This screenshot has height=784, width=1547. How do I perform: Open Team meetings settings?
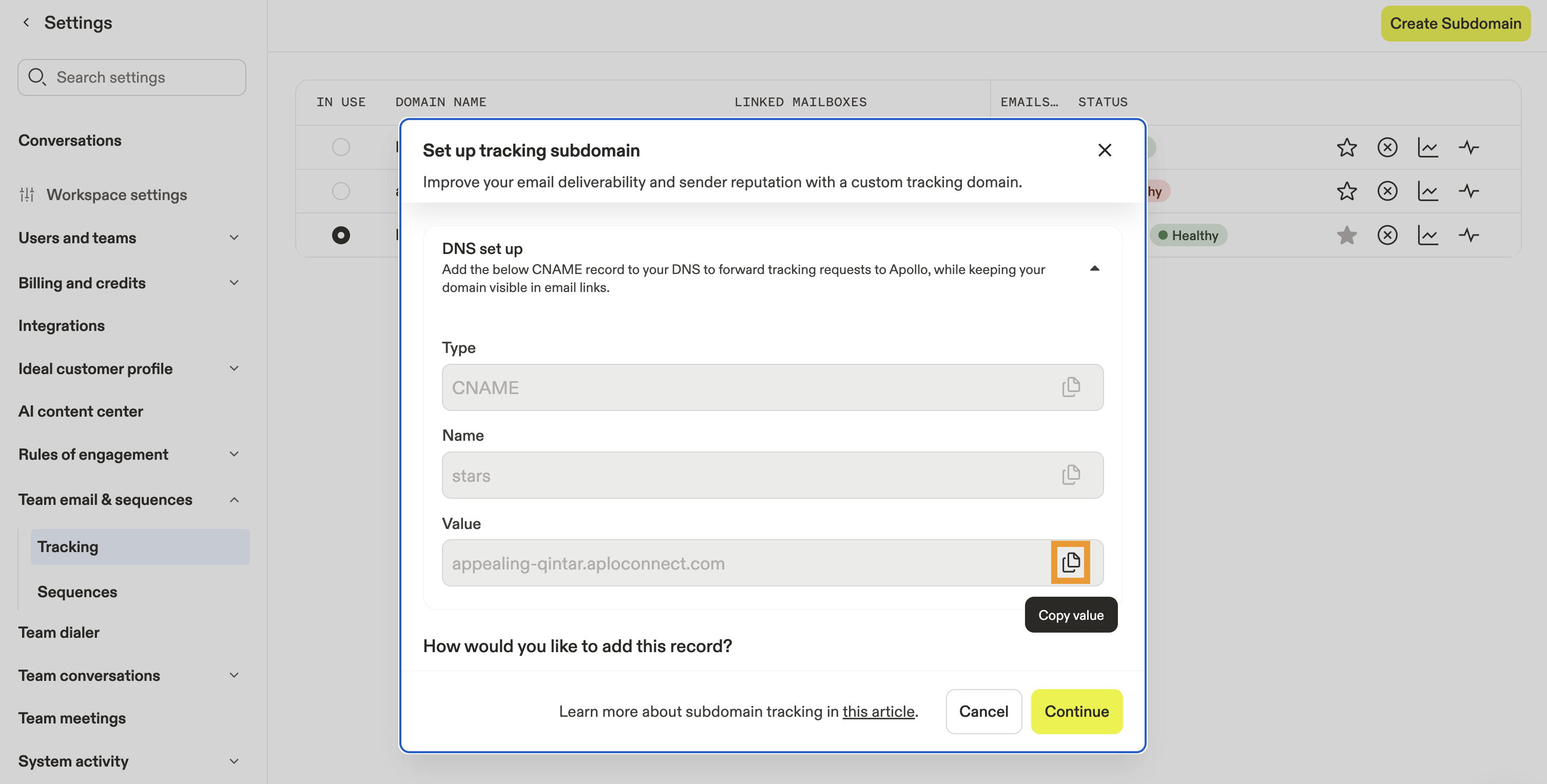(72, 718)
